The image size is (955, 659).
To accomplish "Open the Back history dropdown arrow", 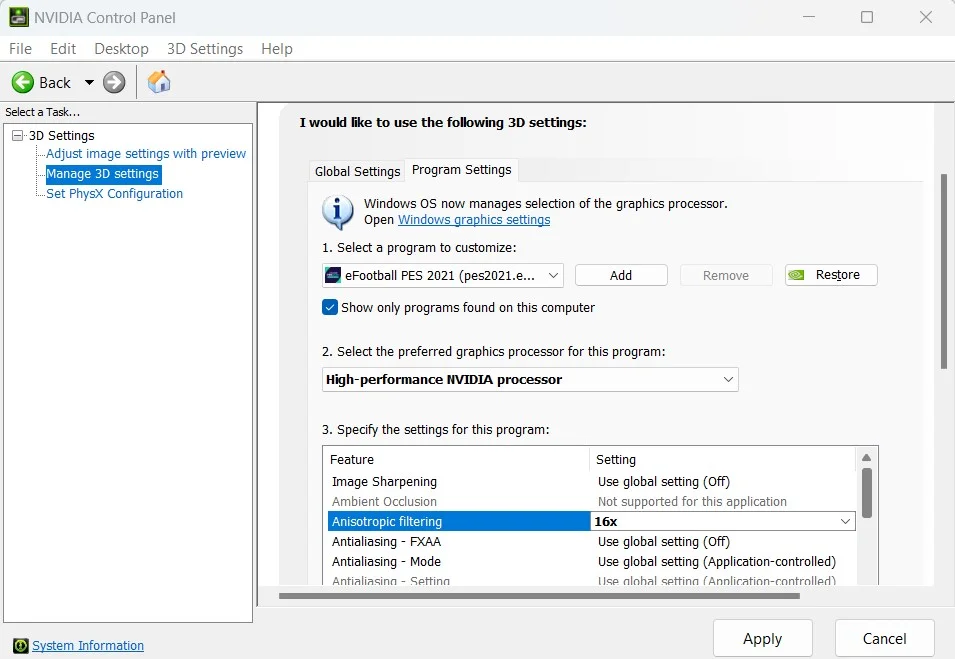I will [89, 82].
